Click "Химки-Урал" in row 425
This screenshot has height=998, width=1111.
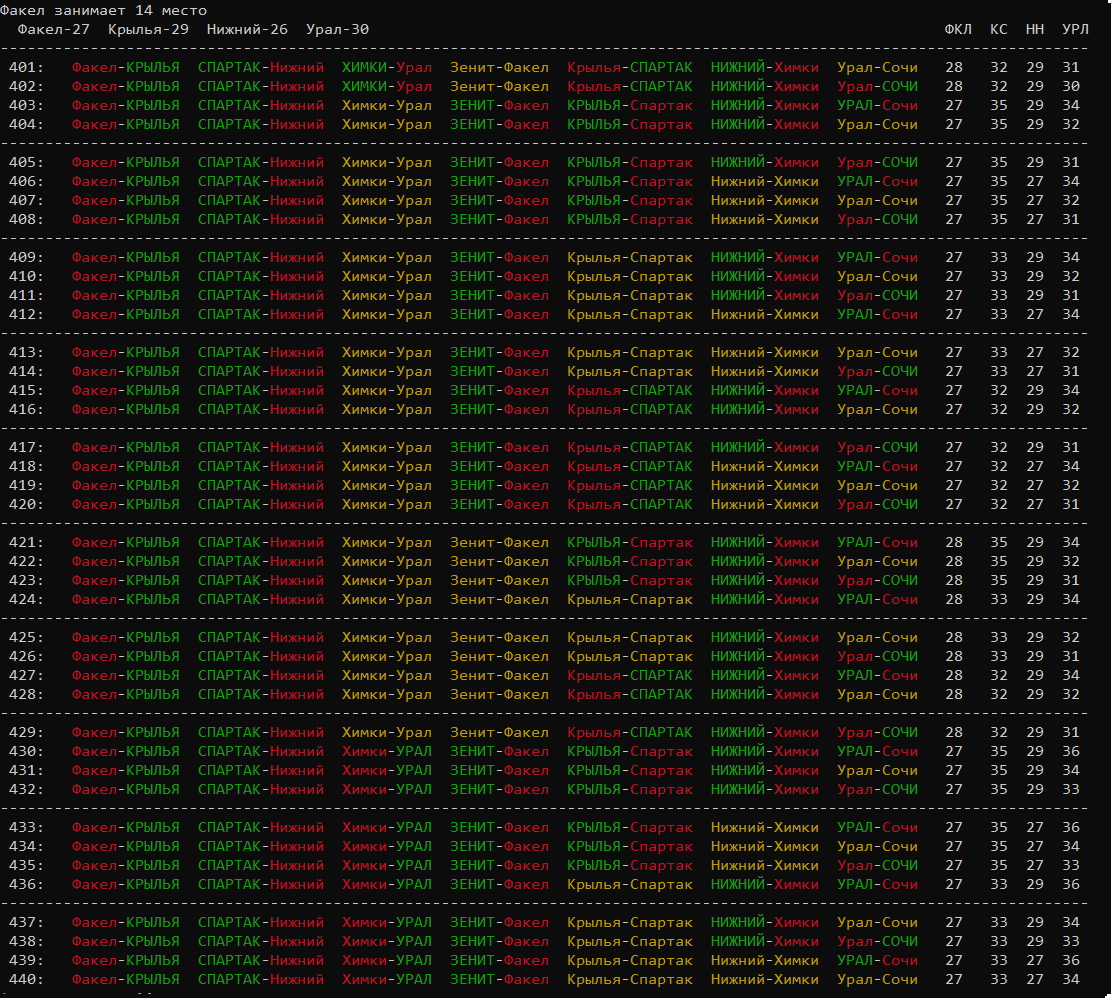(387, 638)
